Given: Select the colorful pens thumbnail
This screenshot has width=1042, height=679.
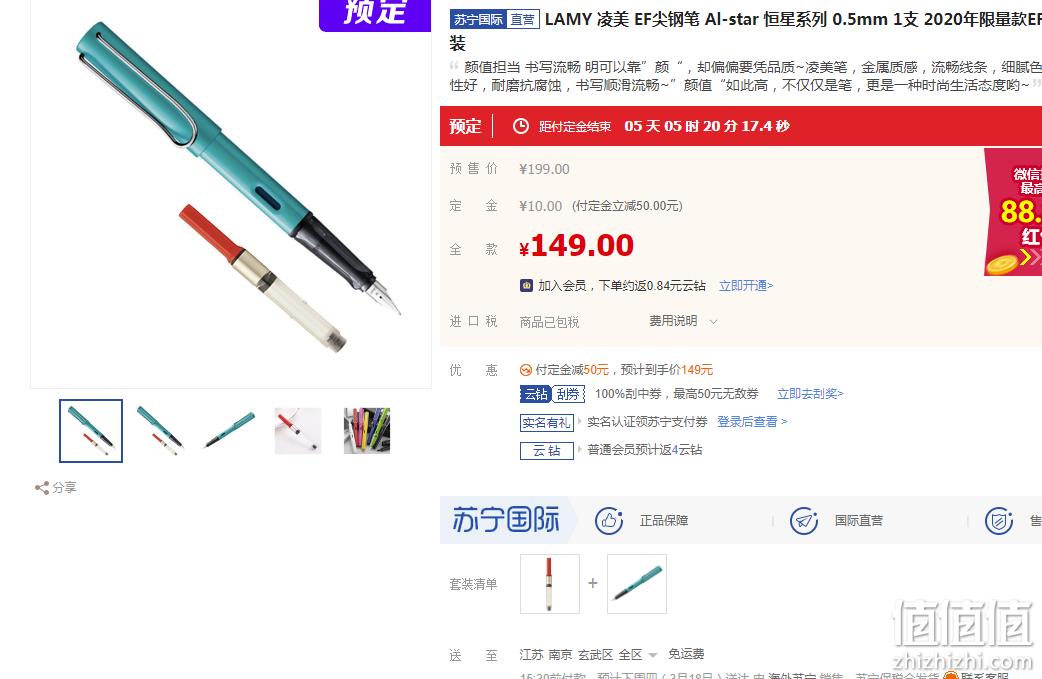Looking at the screenshot, I should point(367,431).
